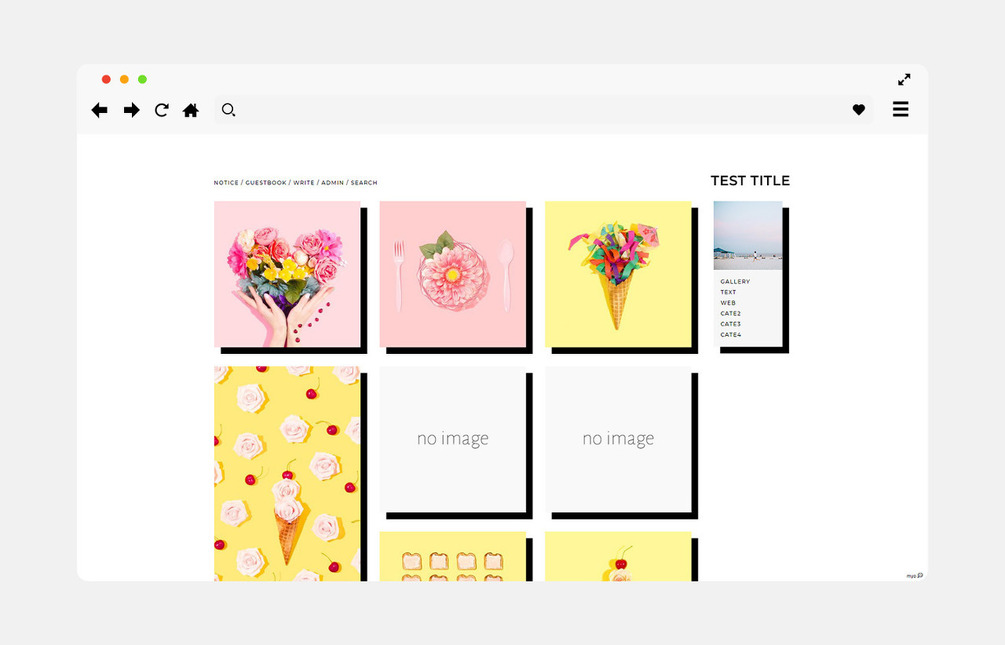Screen dimensions: 1005x645
Task: Click the forward arrow icon
Action: (131, 110)
